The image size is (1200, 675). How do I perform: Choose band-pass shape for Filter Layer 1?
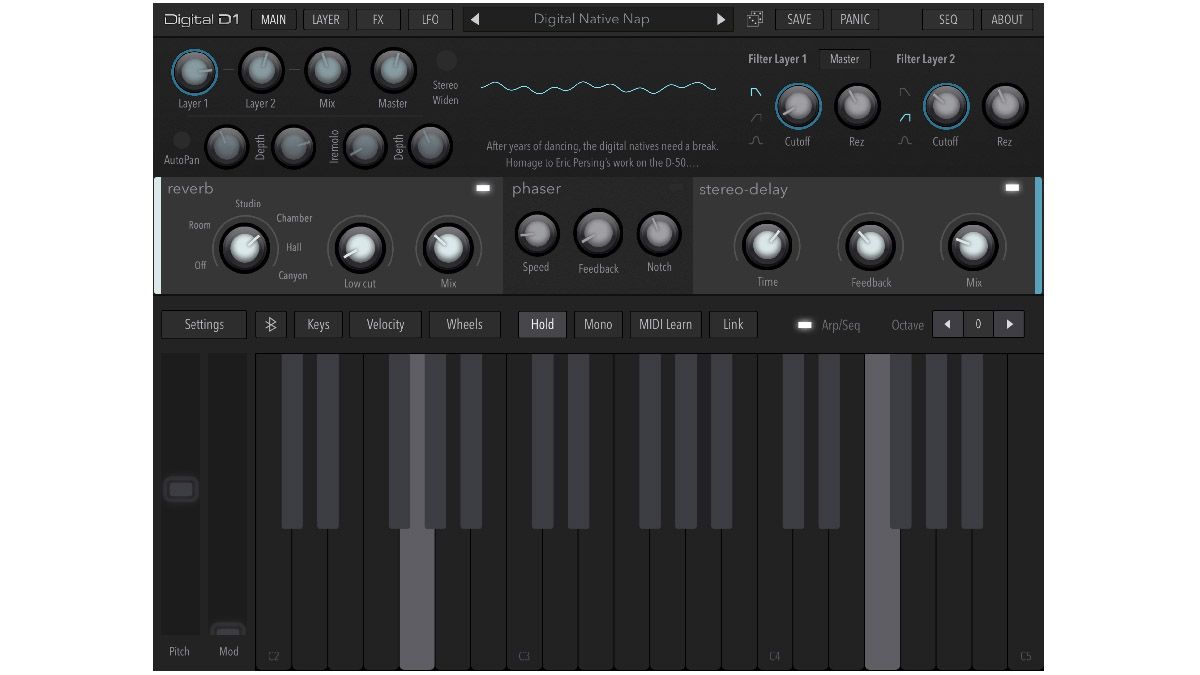[756, 141]
